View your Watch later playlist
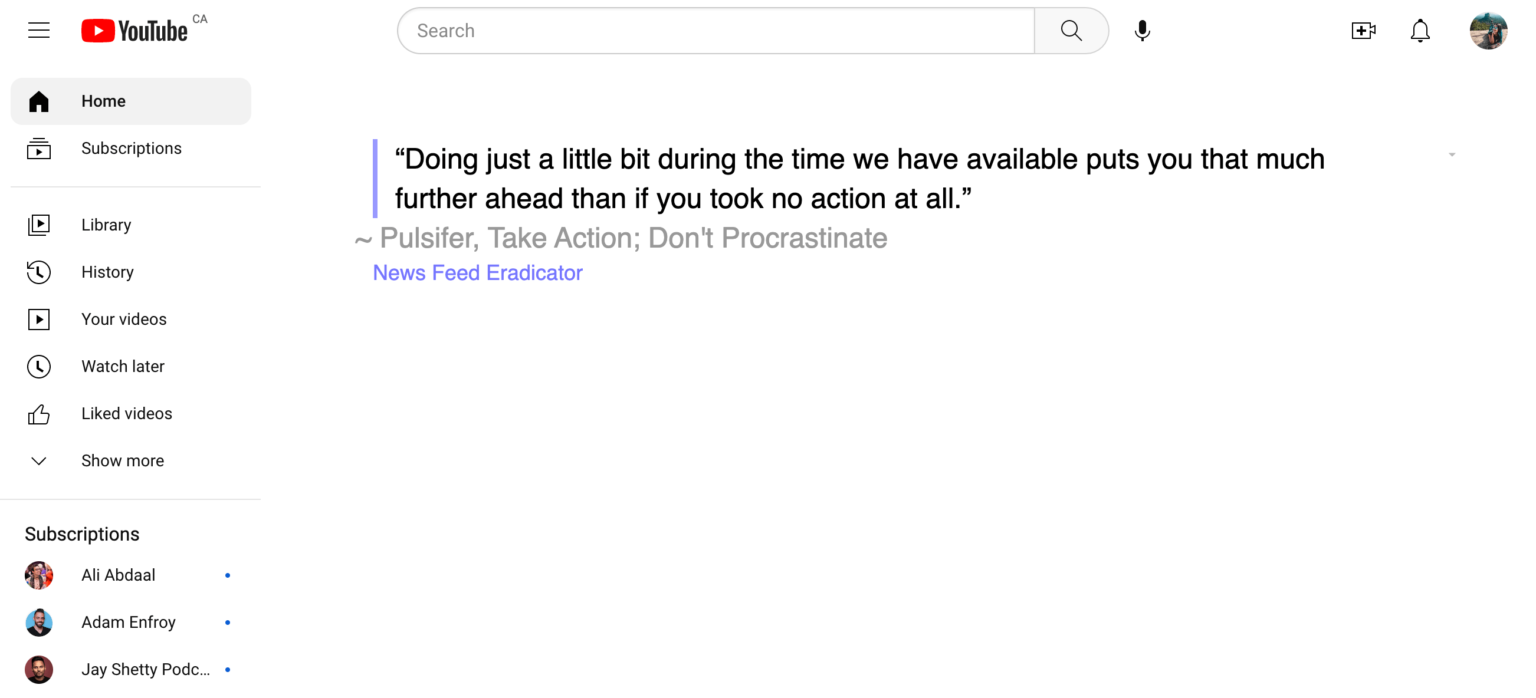The height and width of the screenshot is (698, 1536). point(123,366)
